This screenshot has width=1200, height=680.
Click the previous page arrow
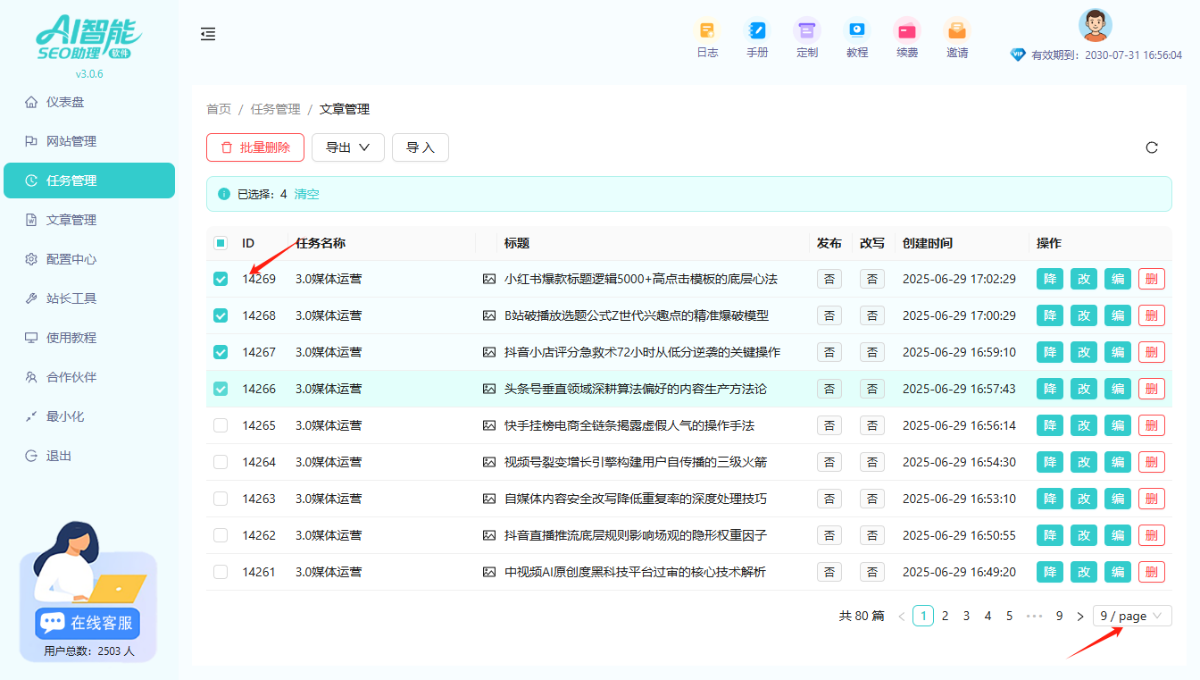(902, 616)
